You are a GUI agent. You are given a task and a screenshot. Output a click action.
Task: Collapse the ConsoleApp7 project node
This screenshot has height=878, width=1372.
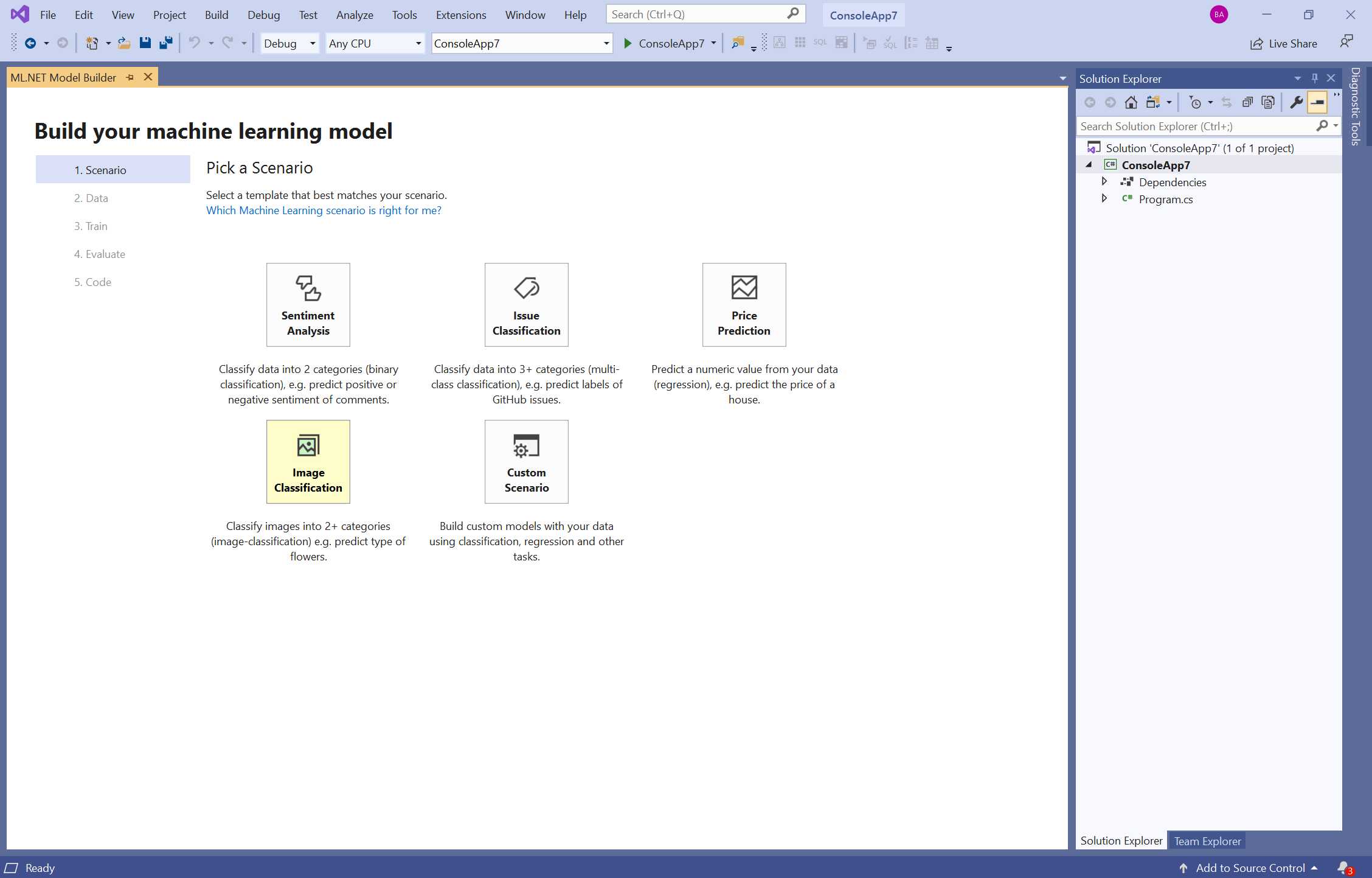click(1089, 165)
